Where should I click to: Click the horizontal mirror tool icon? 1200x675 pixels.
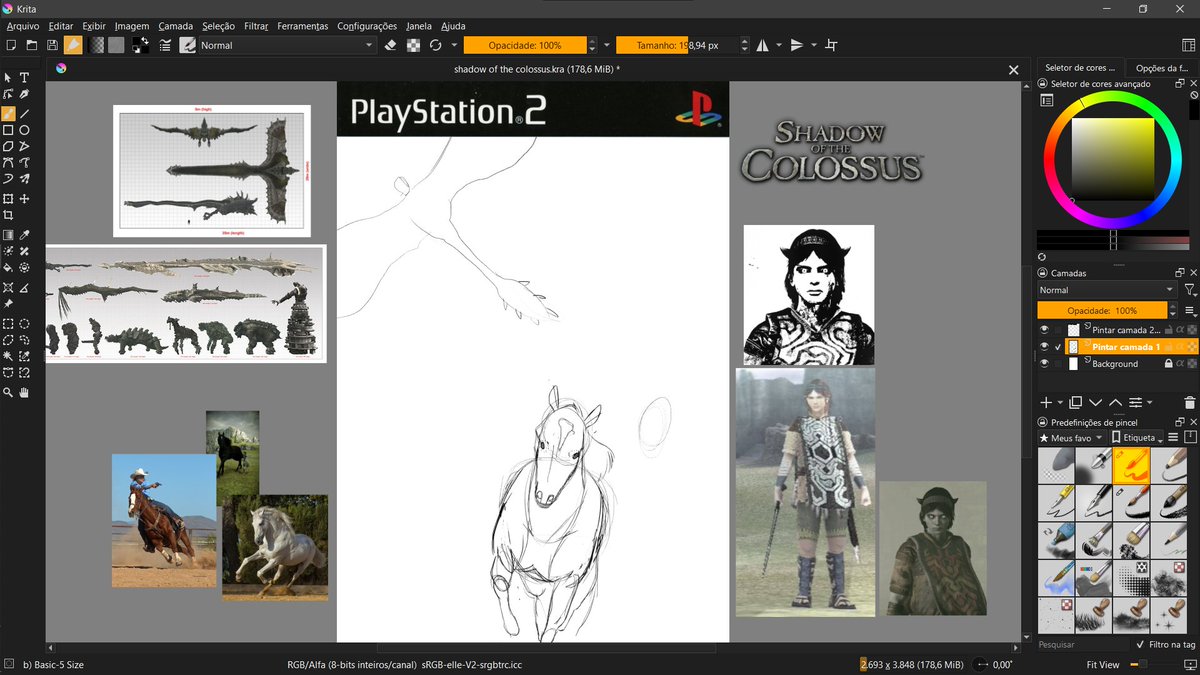763,45
